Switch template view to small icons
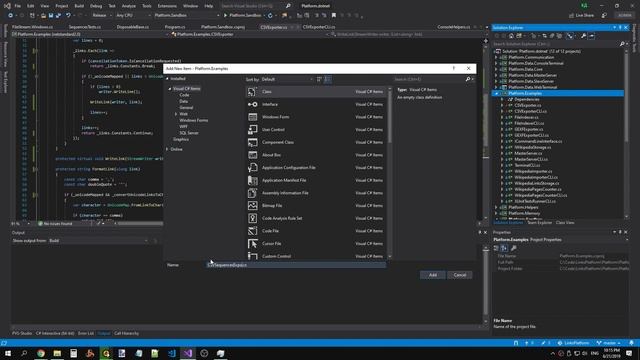This screenshot has height=360, width=640. click(319, 79)
